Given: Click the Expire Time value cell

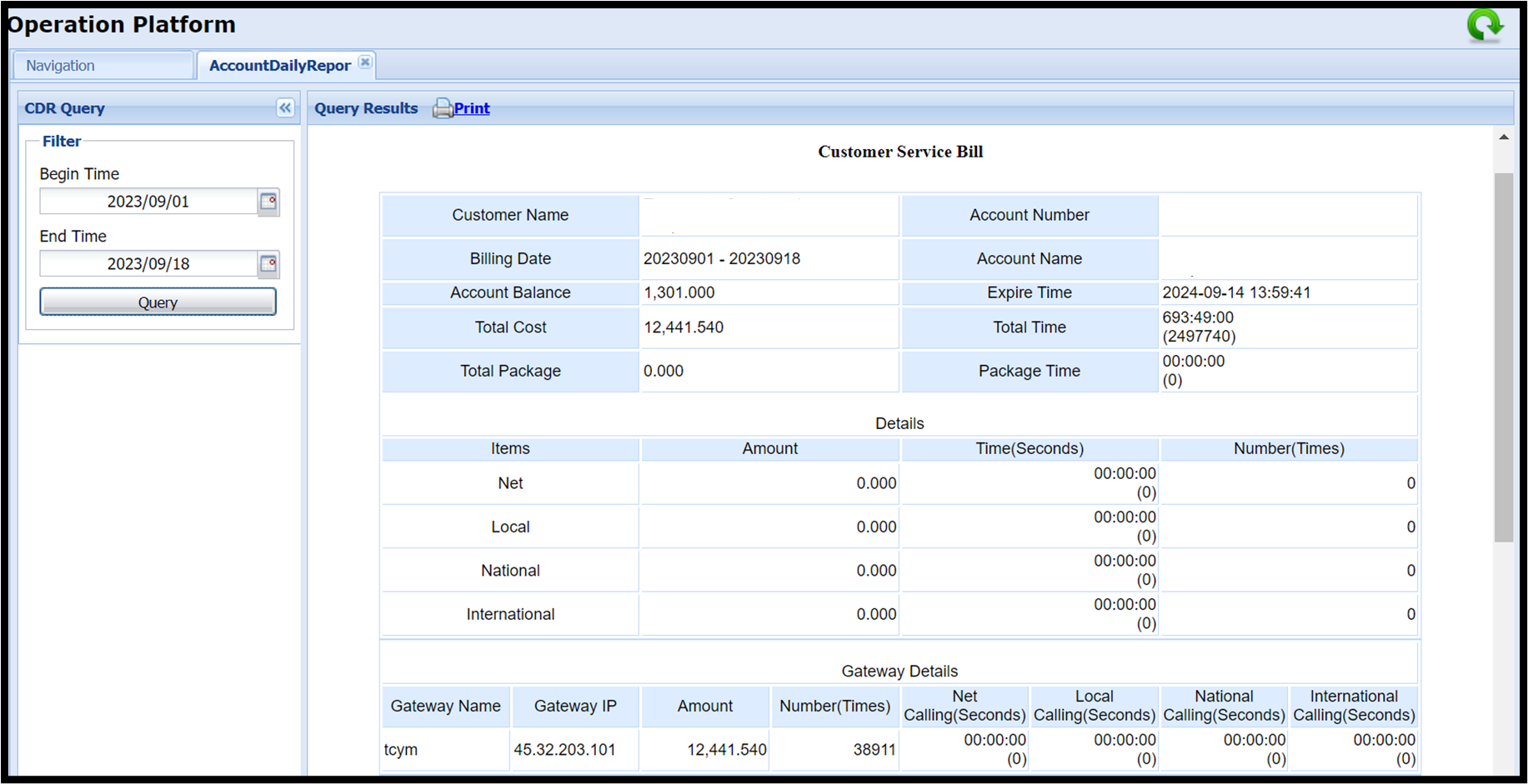Looking at the screenshot, I should tap(1236, 292).
